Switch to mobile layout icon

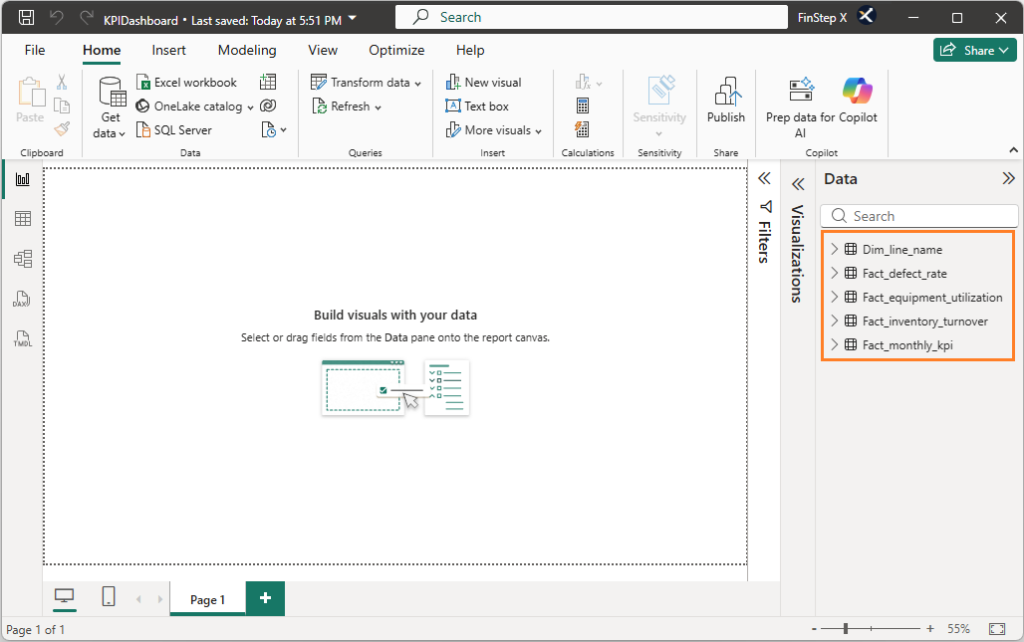click(108, 596)
